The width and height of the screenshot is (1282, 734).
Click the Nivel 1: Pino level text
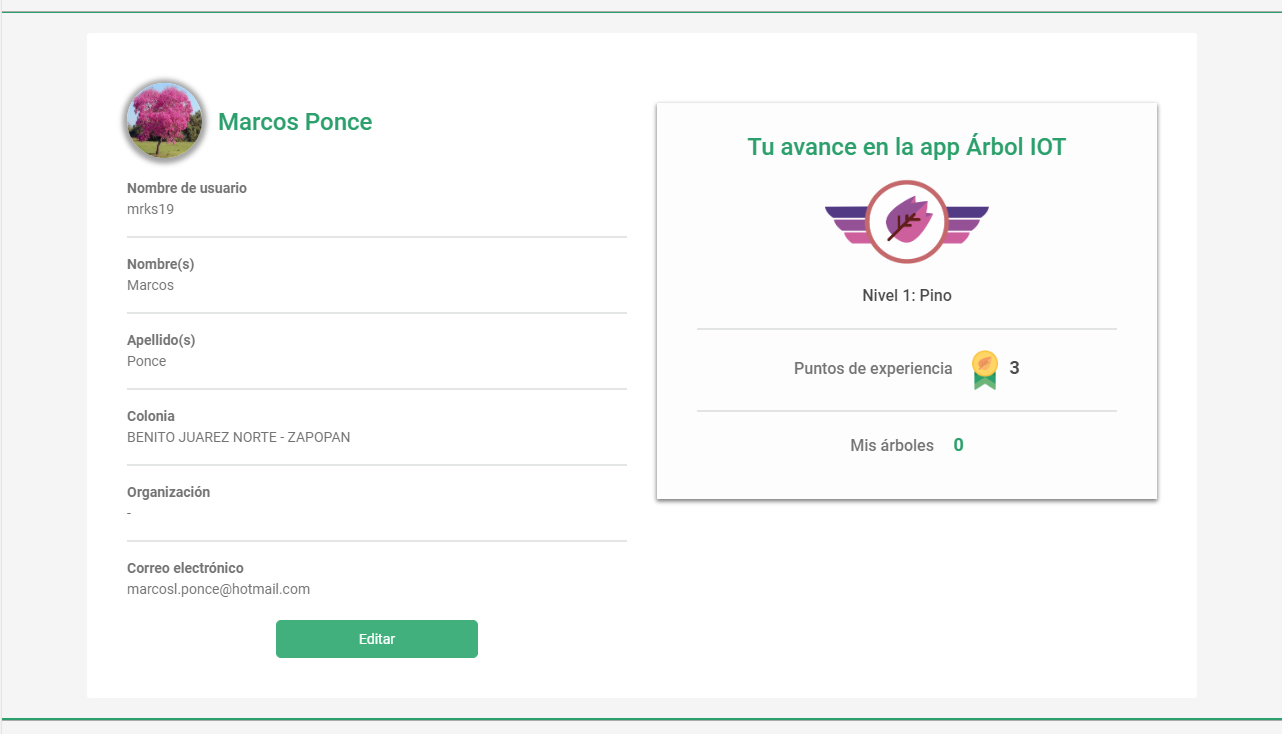907,296
